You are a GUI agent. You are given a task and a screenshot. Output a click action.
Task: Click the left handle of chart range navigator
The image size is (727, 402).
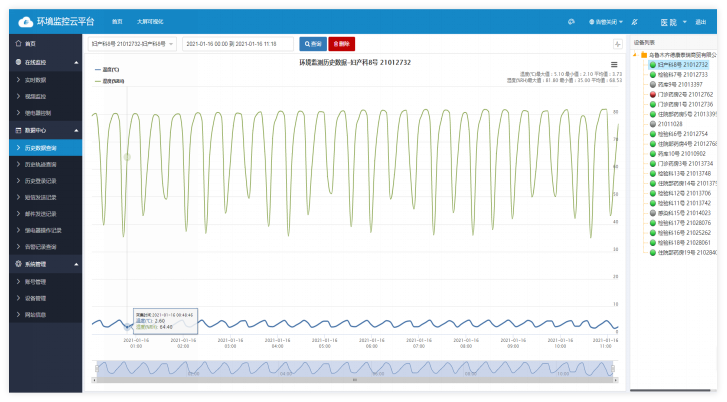click(97, 368)
